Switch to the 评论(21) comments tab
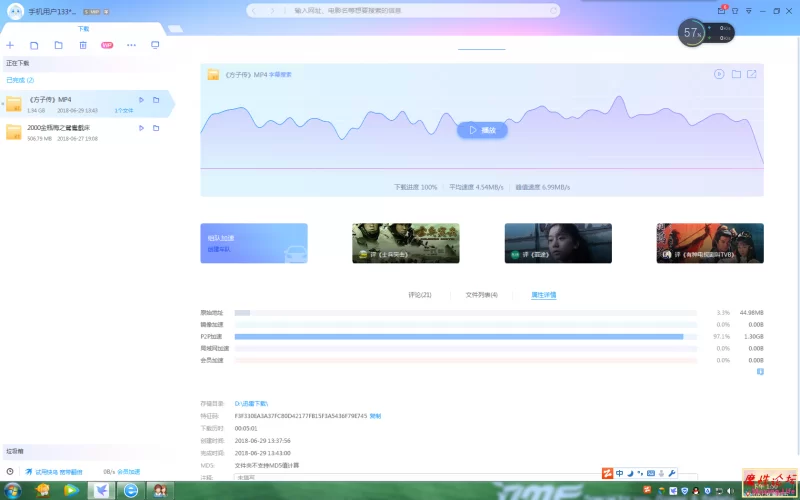The width and height of the screenshot is (800, 500). pos(420,295)
